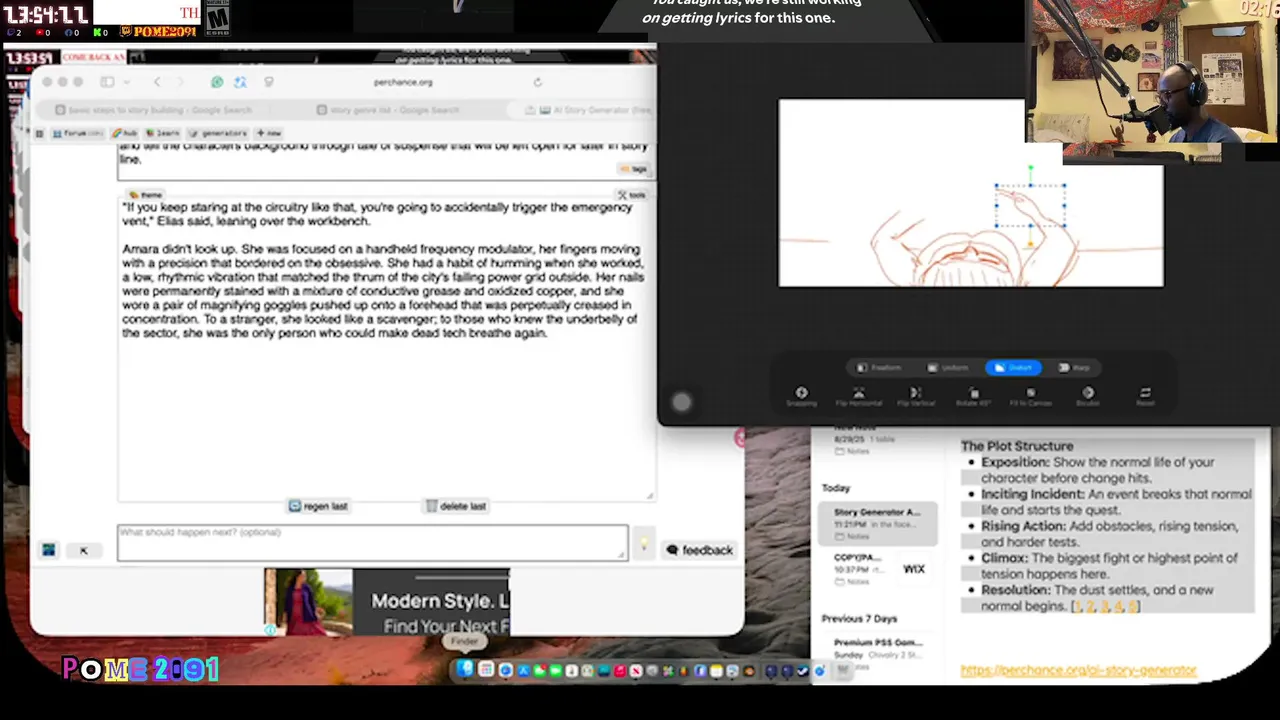
Task: Click the green extension icon in Safari toolbar
Action: point(217,82)
